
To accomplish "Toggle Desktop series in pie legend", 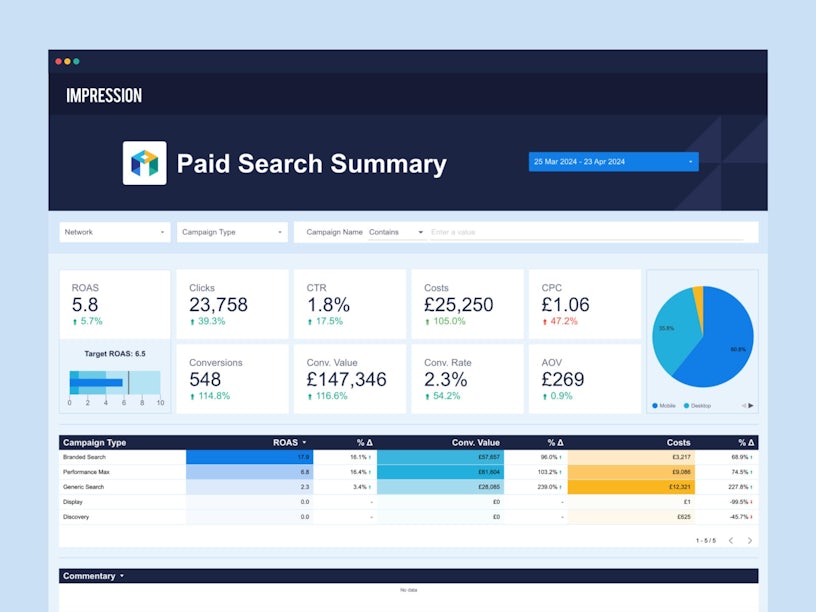I will pyautogui.click(x=696, y=405).
